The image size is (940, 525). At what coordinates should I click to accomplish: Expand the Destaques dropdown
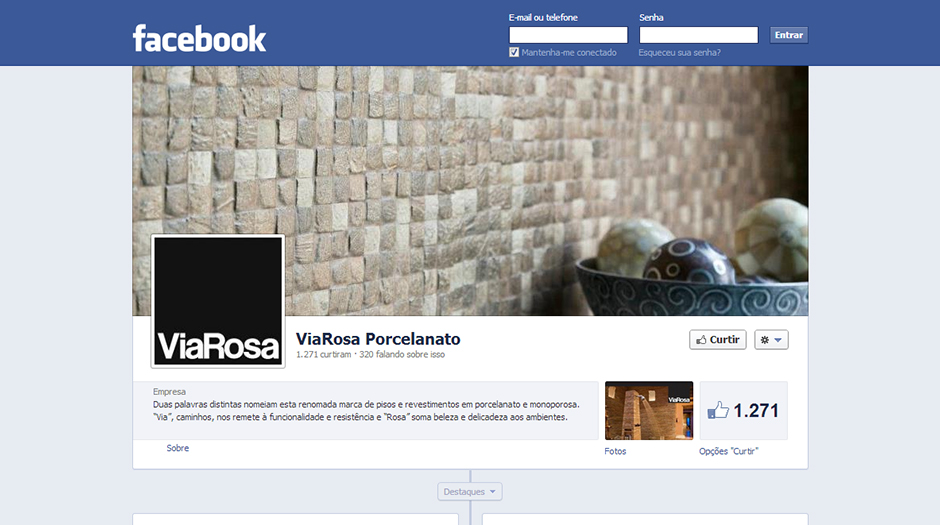click(469, 491)
